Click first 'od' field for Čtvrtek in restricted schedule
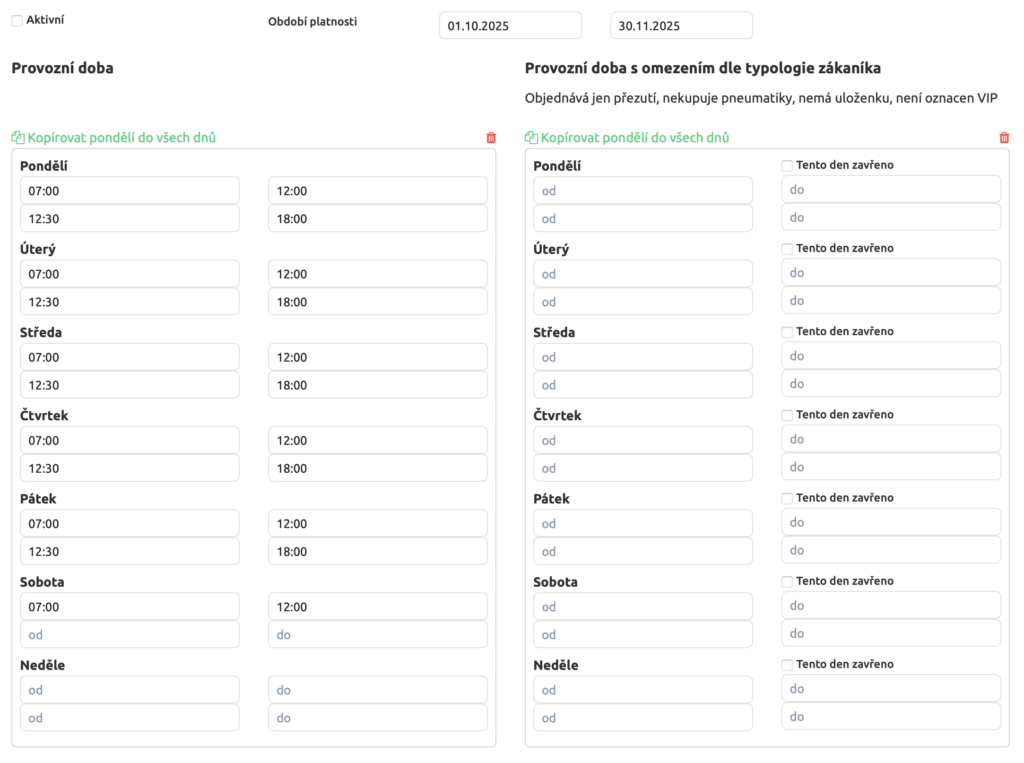 click(643, 440)
